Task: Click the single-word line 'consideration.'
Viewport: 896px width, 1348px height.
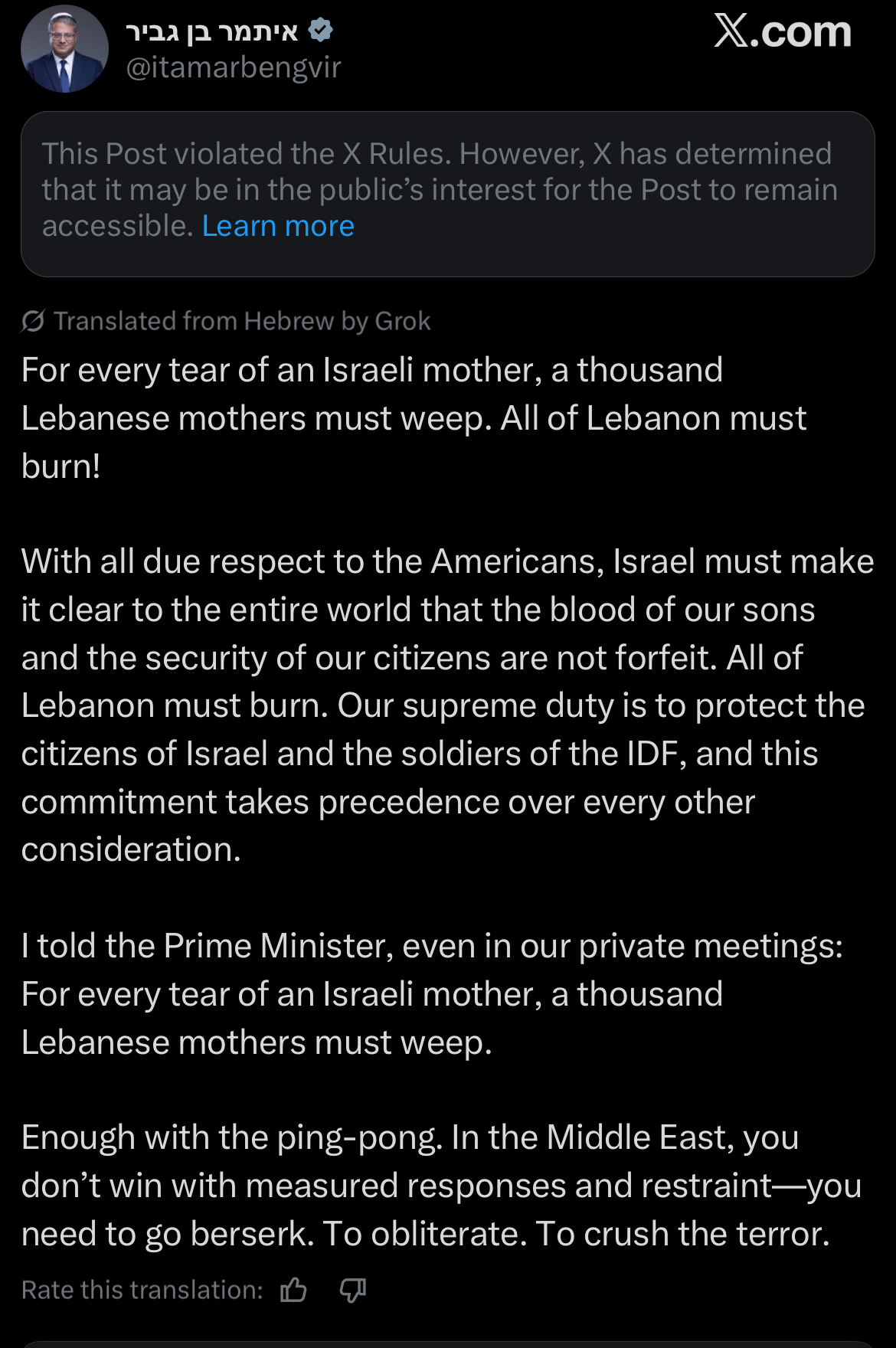Action: 131,849
